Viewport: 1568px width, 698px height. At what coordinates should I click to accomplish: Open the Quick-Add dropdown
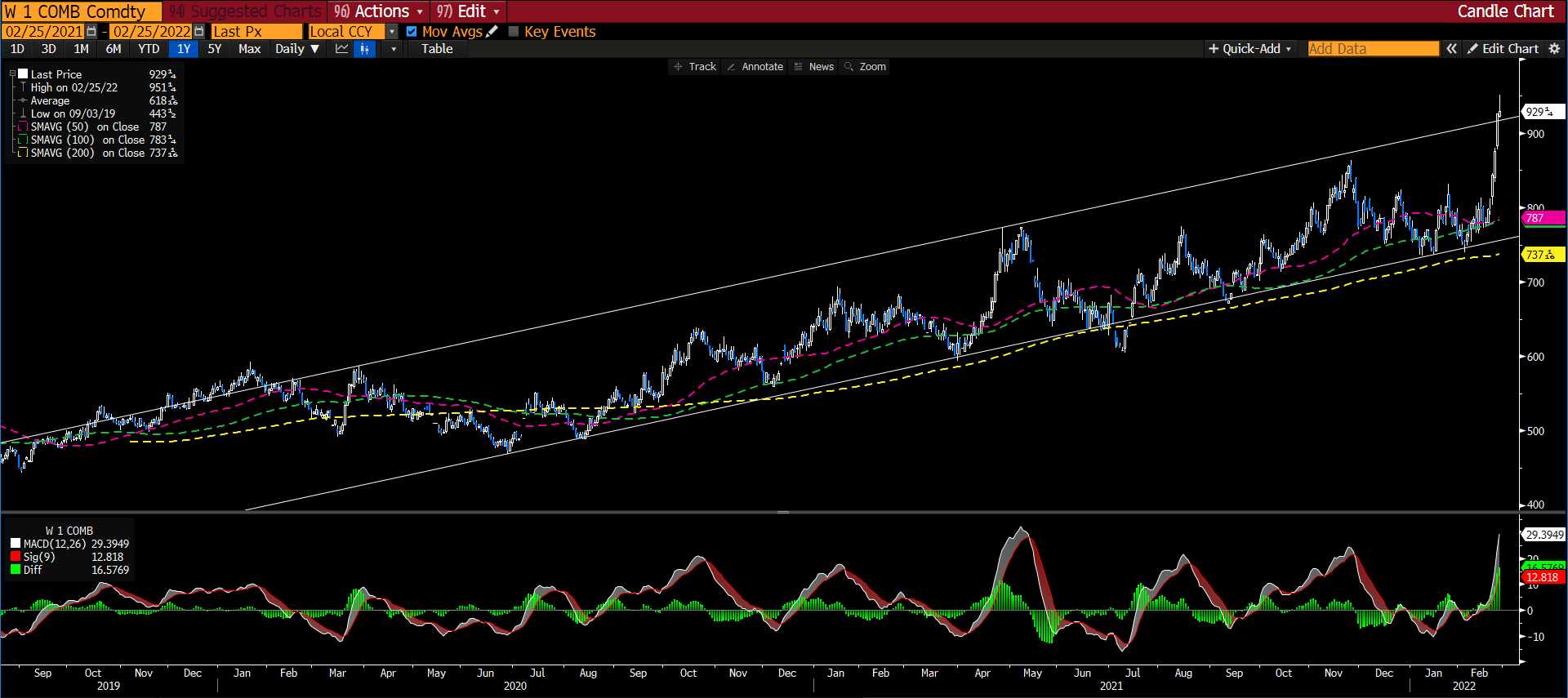coord(1250,49)
